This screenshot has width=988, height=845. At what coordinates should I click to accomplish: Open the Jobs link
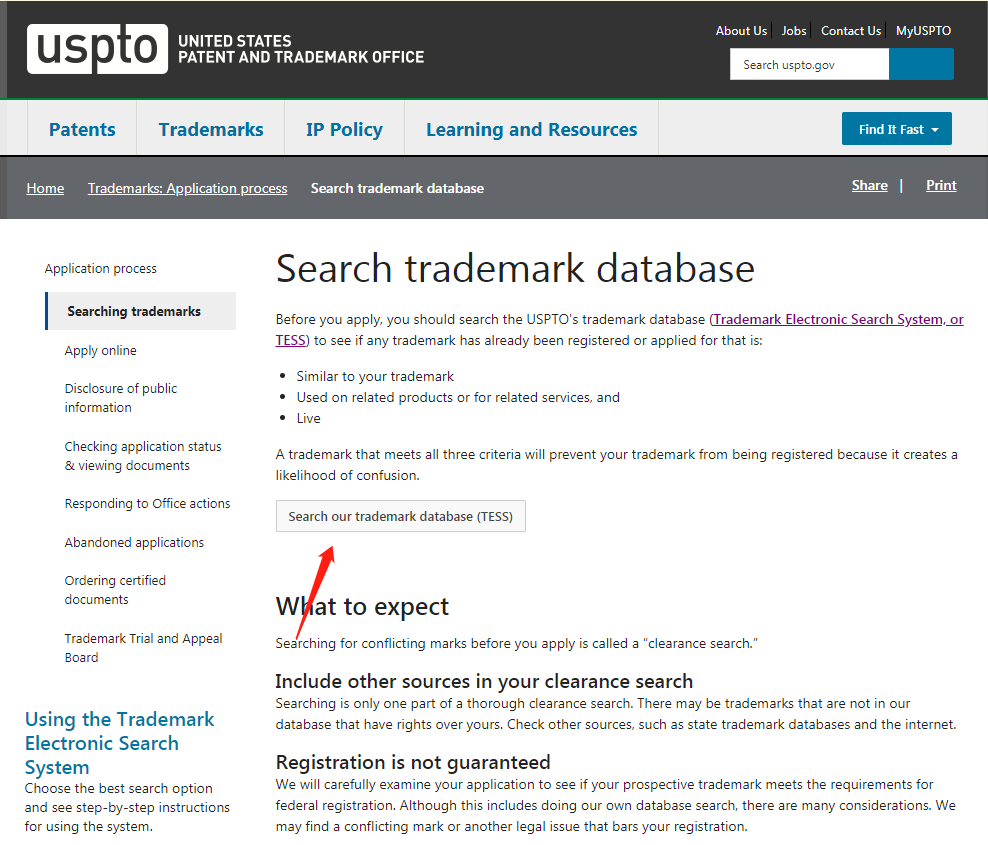pyautogui.click(x=794, y=31)
